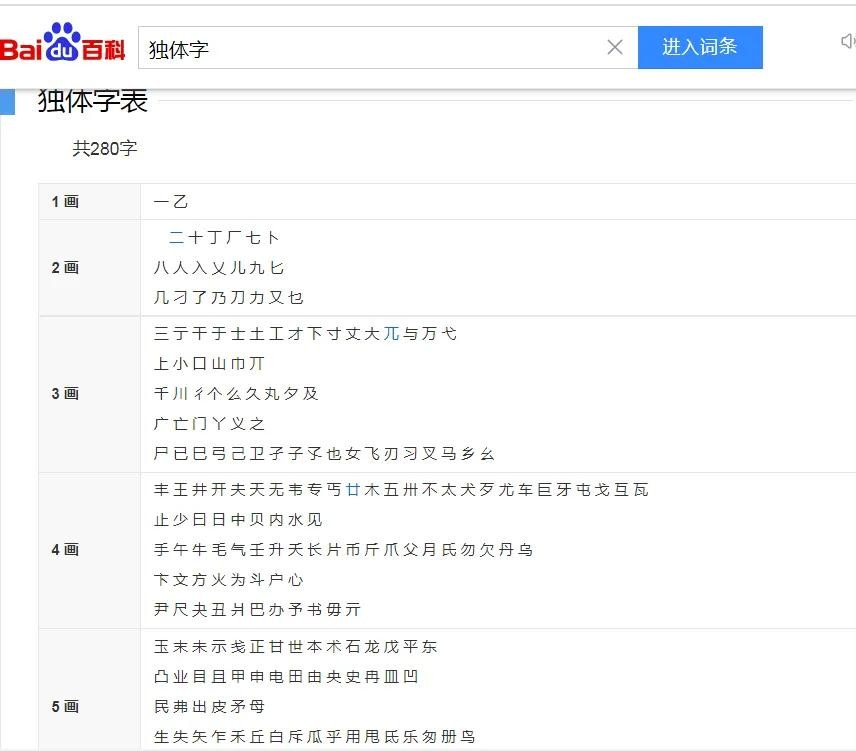Screen dimensions: 856x751
Task: Open the blue 兀 character link
Action: (x=391, y=334)
